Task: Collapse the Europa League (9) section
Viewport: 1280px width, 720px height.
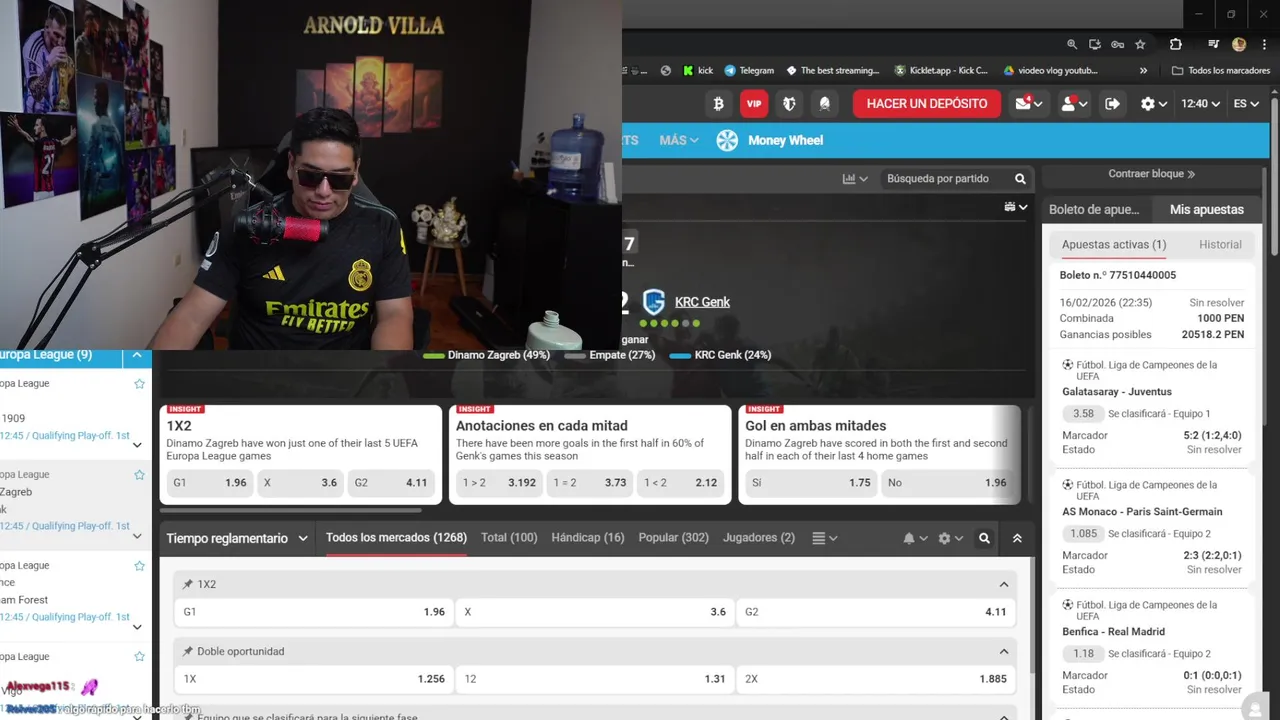Action: point(137,355)
